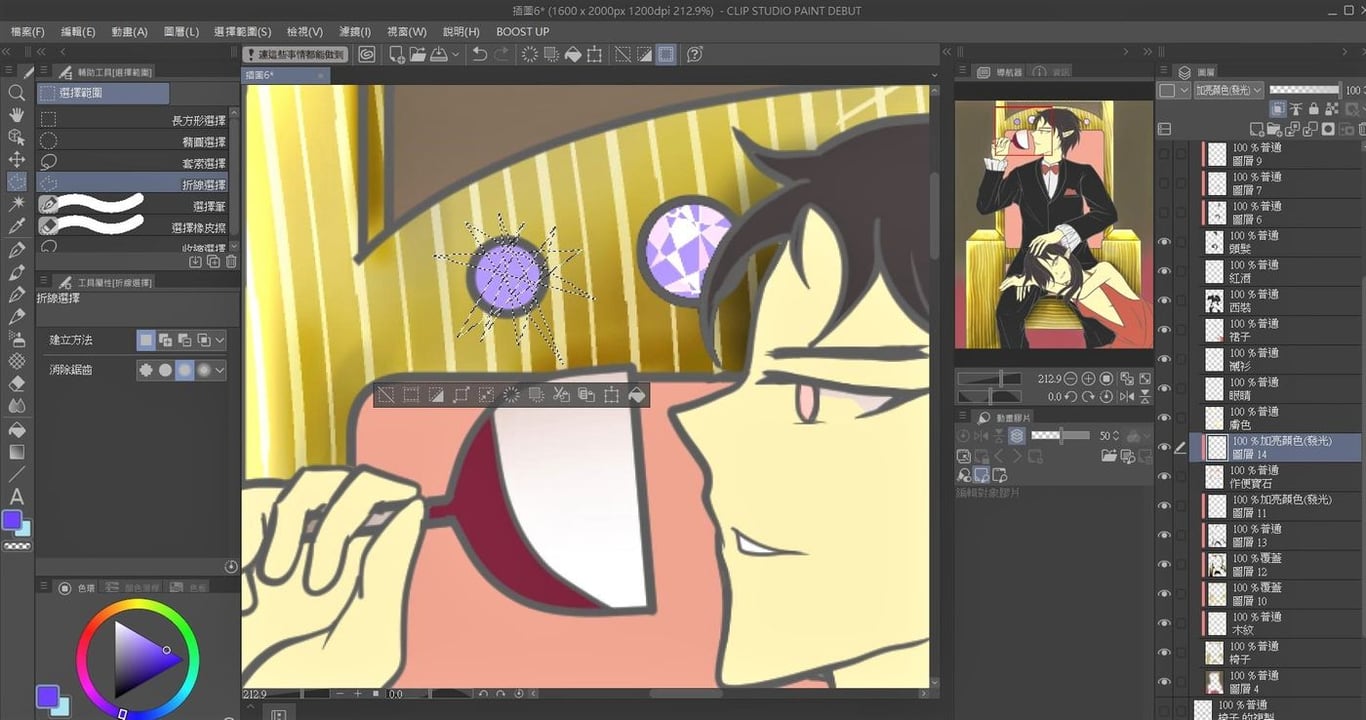Toggle visibility of 襯衫 layer
The height and width of the screenshot is (720, 1366).
[1164, 359]
